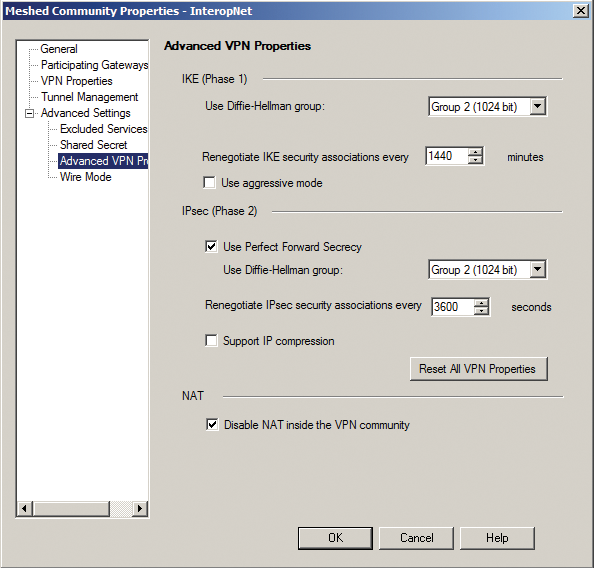Uncheck Use Perfect Forward Secrecy
The width and height of the screenshot is (594, 568).
pyautogui.click(x=211, y=247)
